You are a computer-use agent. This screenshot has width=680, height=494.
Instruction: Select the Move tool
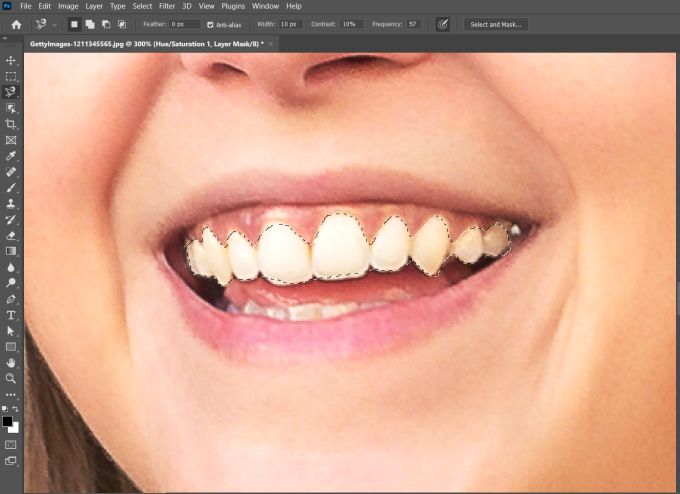point(11,60)
